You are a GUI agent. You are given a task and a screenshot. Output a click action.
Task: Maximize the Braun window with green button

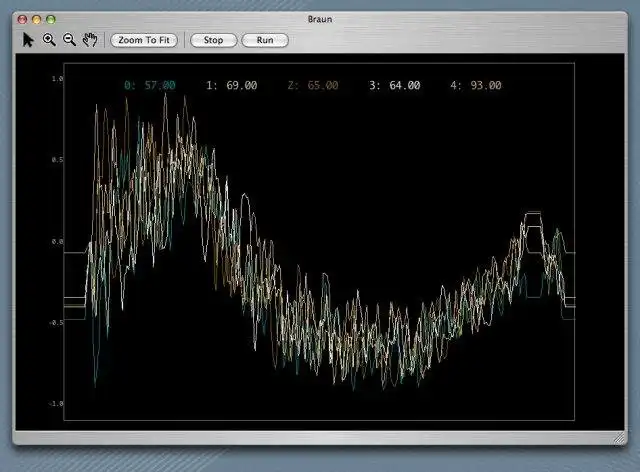(x=51, y=19)
